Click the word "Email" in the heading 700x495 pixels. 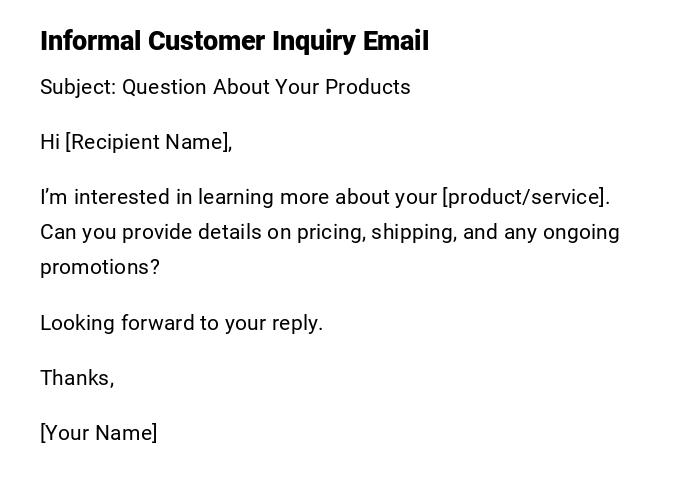(397, 41)
